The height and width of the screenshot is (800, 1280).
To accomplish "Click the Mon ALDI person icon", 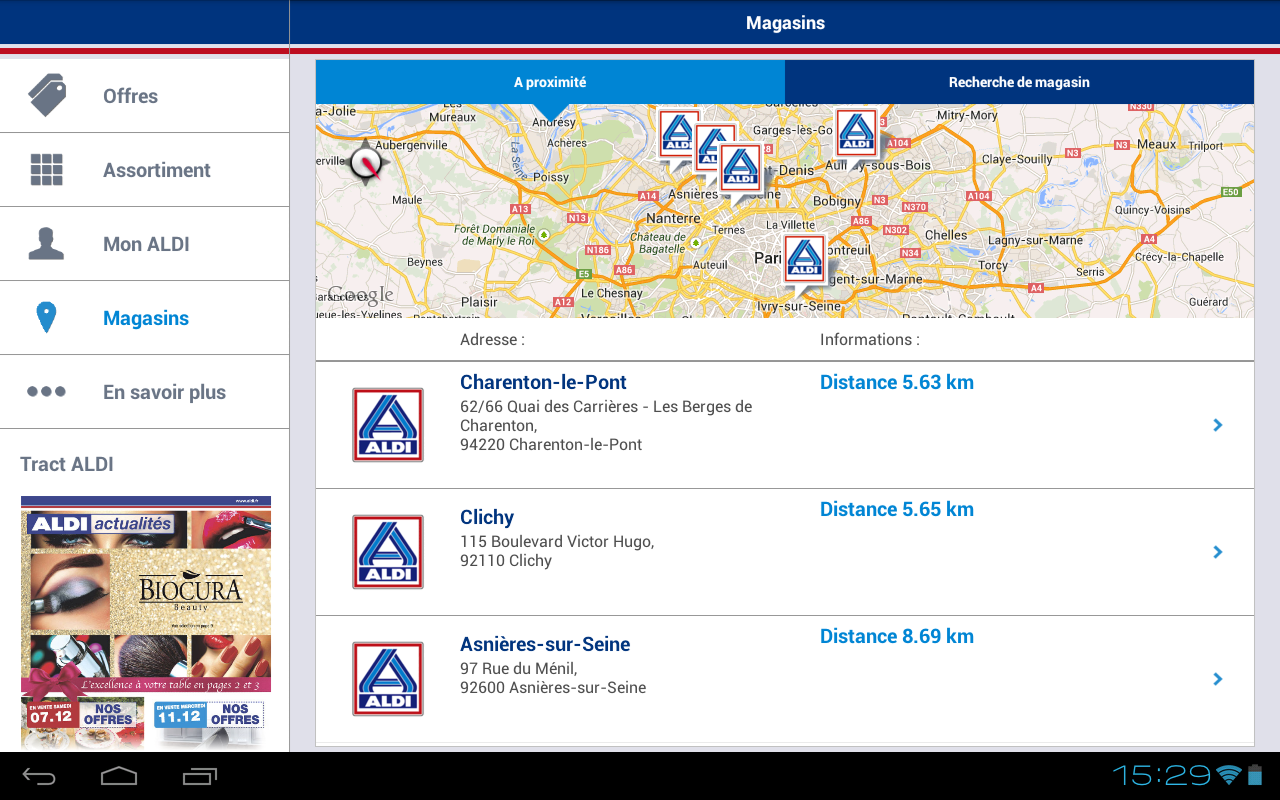I will coord(46,243).
